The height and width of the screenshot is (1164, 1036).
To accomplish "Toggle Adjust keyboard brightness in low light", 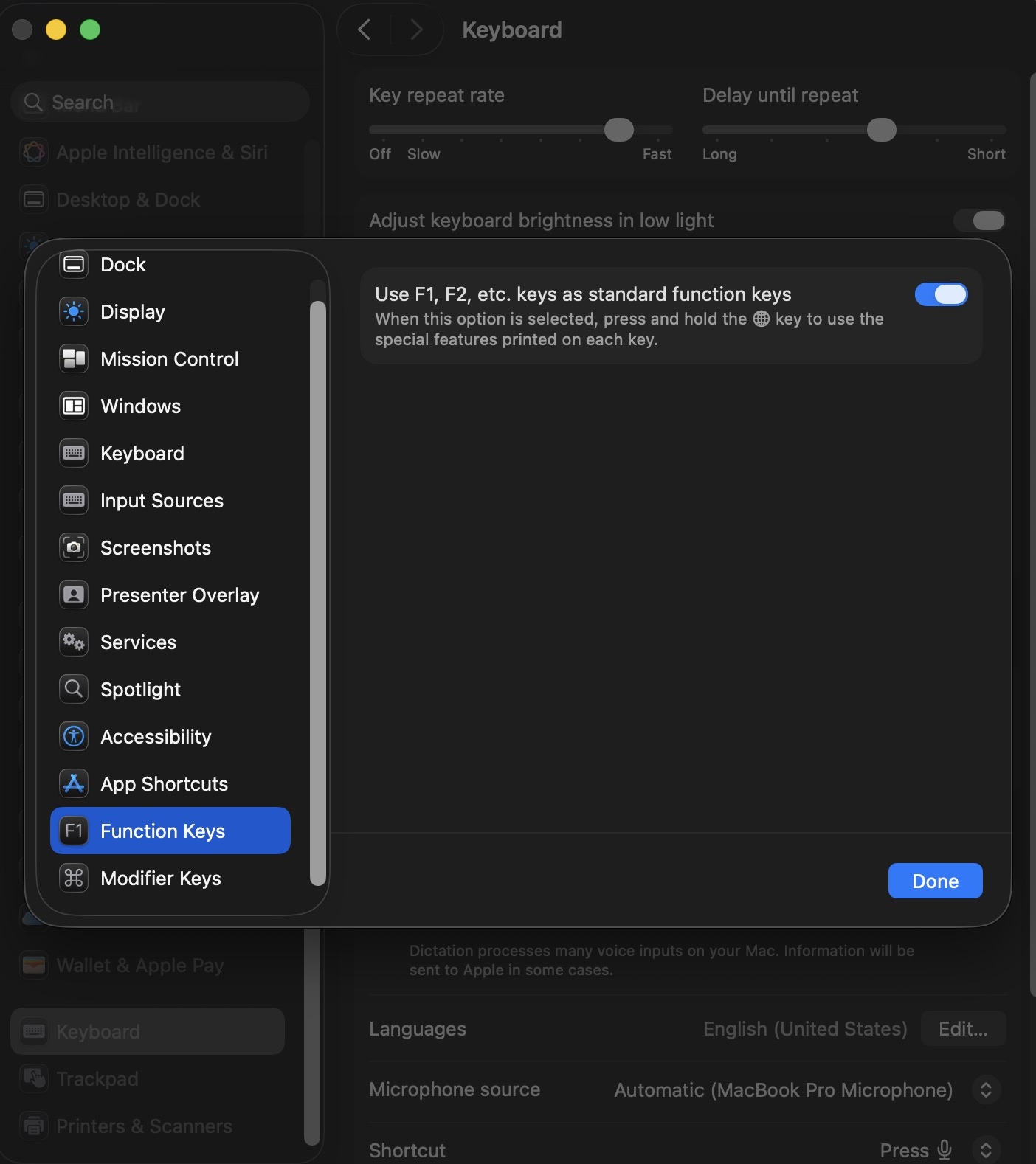I will click(x=979, y=221).
